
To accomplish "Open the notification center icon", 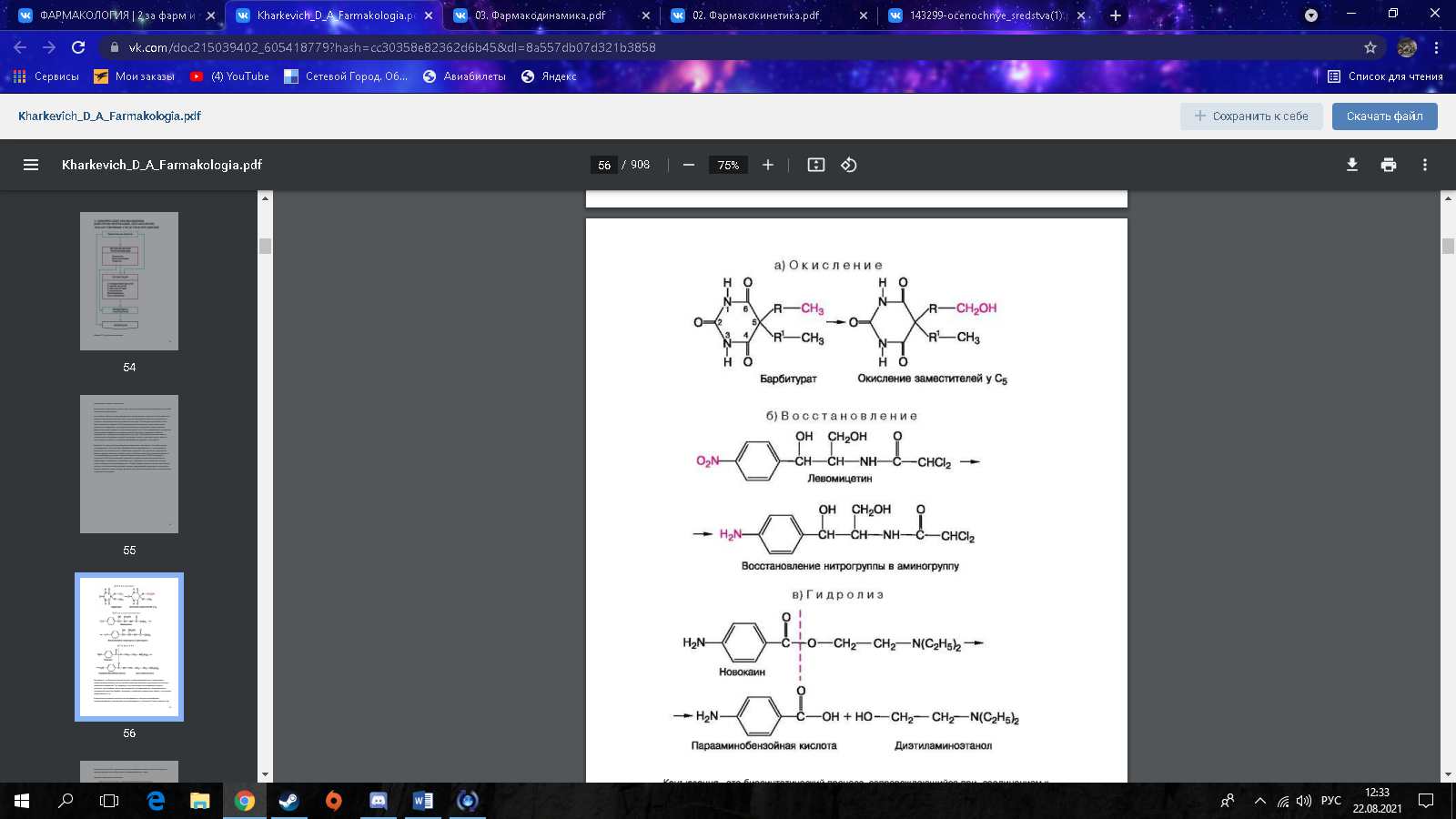I will pos(1426,801).
